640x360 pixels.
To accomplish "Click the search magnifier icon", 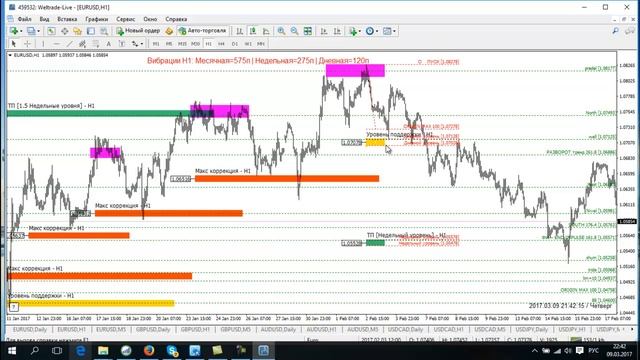I will coord(616,31).
